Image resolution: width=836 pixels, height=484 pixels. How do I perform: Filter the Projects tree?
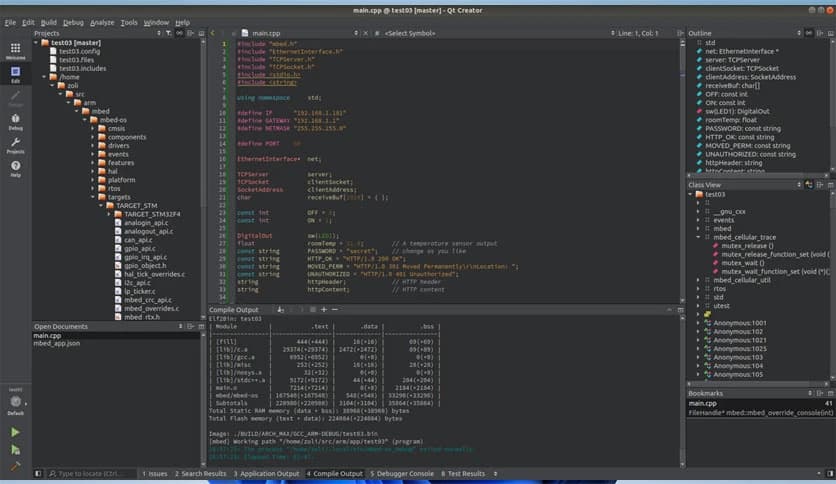click(168, 33)
